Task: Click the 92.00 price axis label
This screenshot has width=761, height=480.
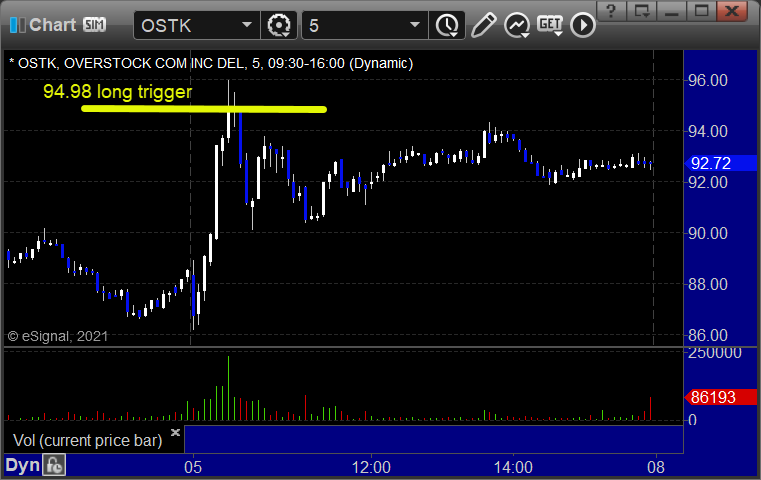Action: pos(708,182)
